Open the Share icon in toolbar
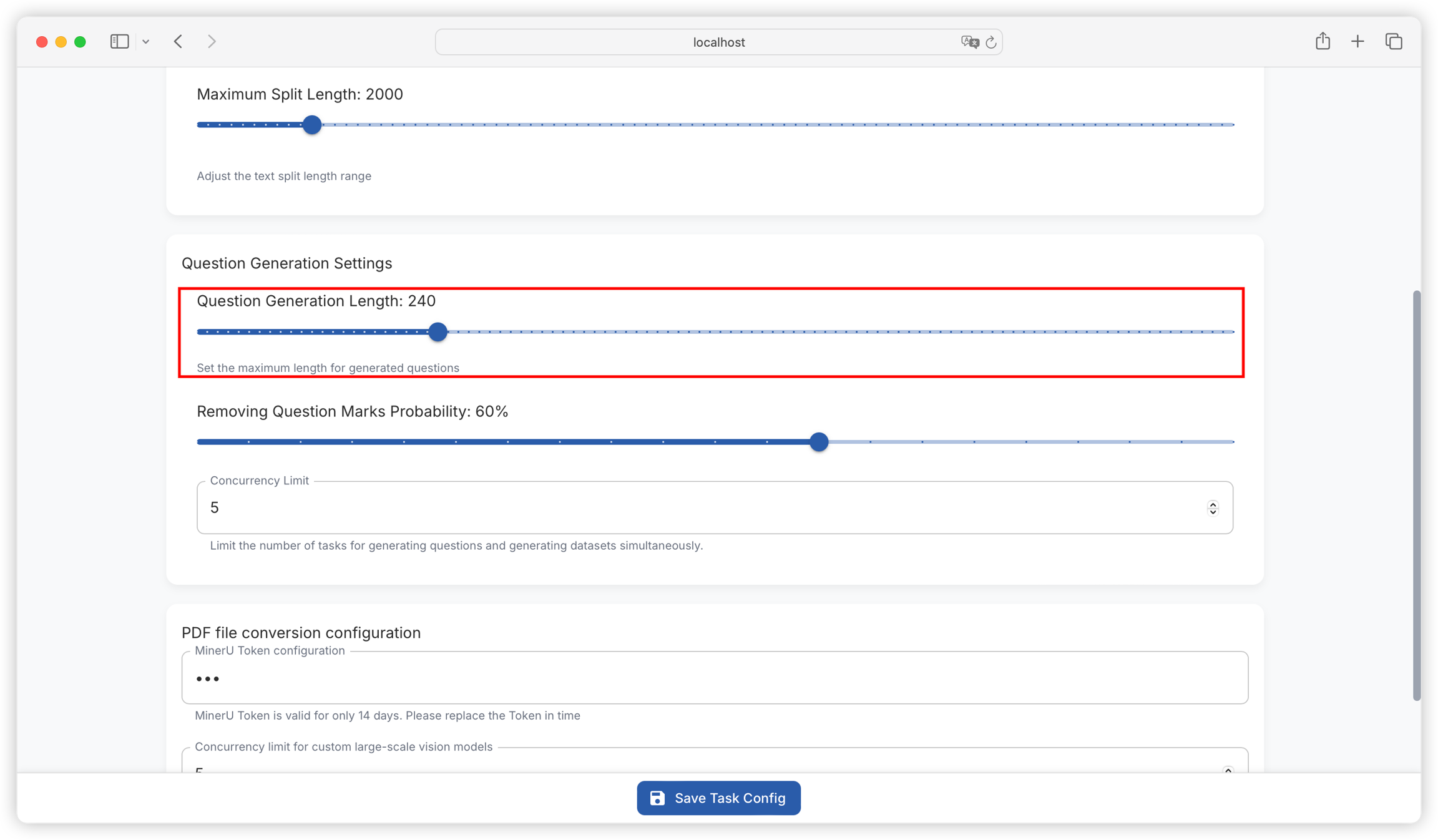The height and width of the screenshot is (840, 1438). (x=1323, y=41)
